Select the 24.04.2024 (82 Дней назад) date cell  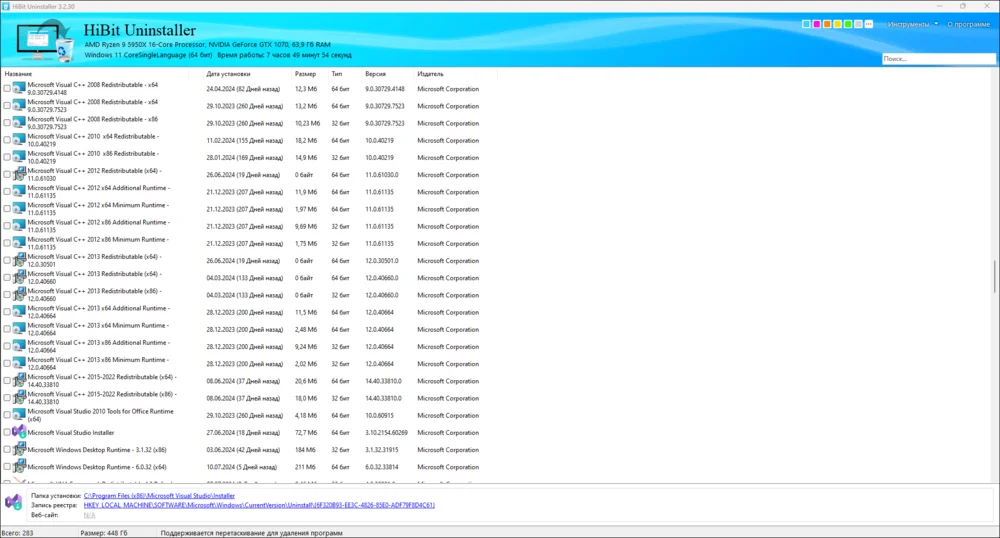pos(243,89)
